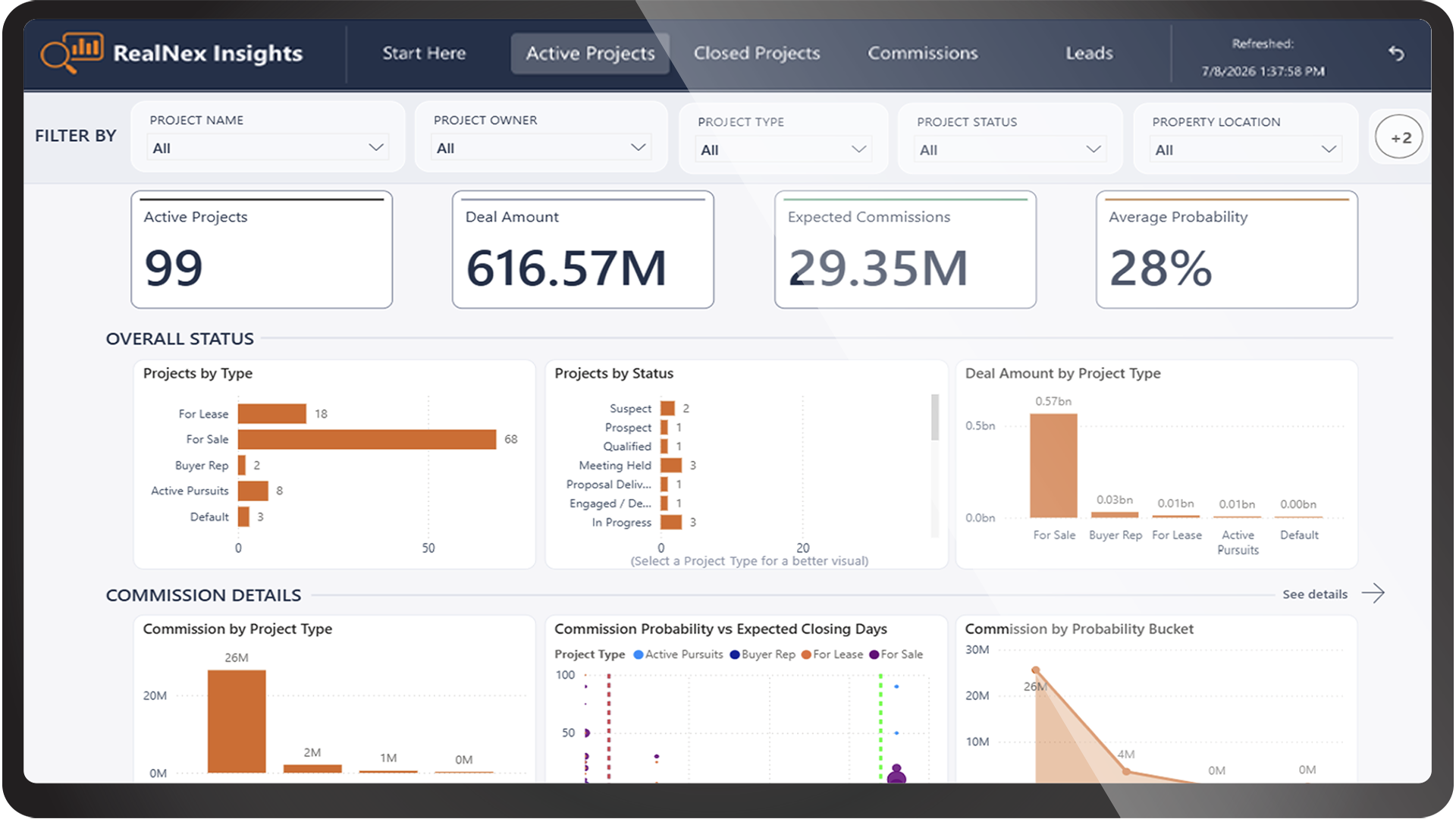
Task: Click the Commission by Probability Bucket title
Action: (x=1079, y=629)
